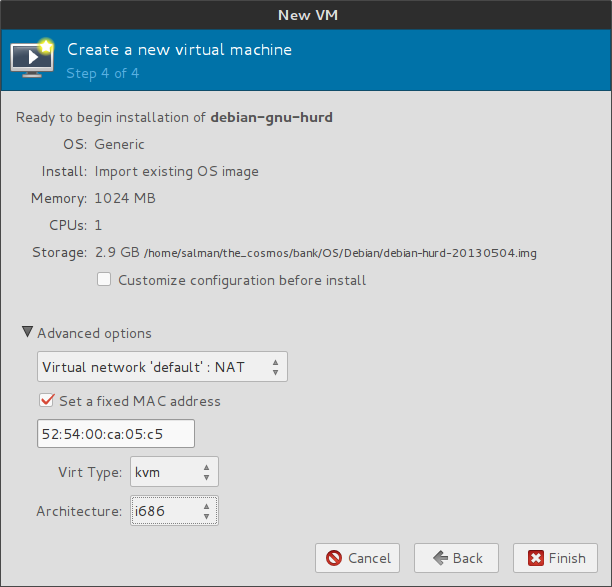Open the Virtual network 'default' NAT dropdown
This screenshot has height=587, width=612.
click(162, 367)
